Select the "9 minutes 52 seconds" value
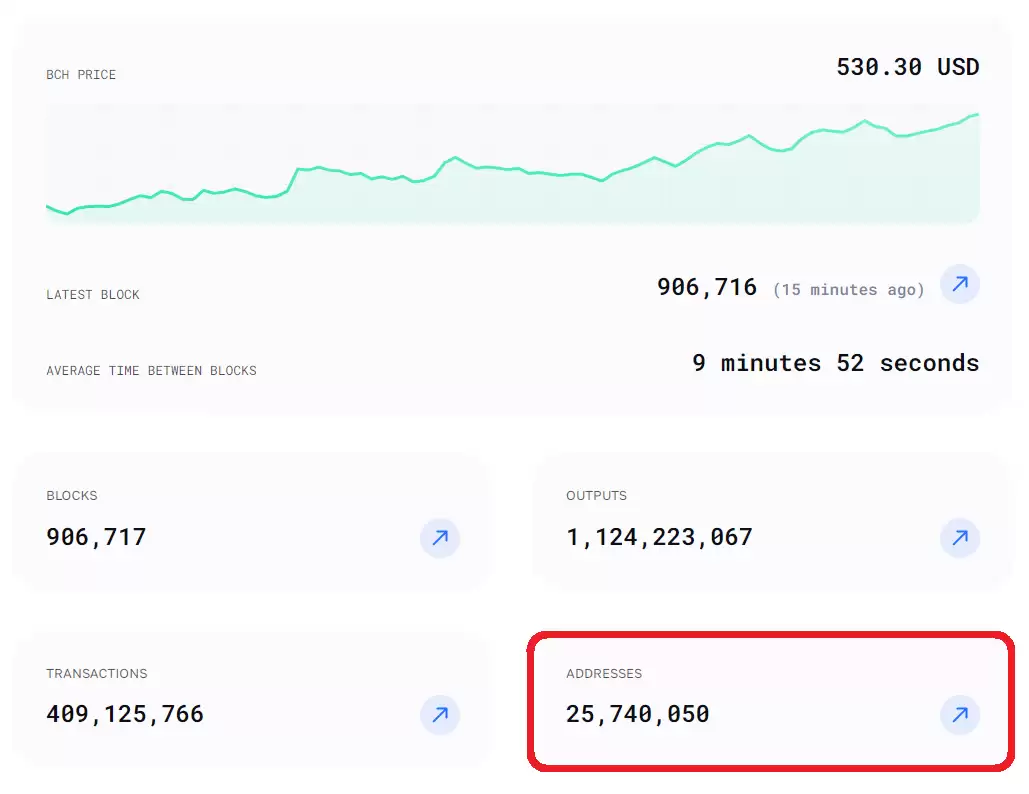 pos(835,363)
